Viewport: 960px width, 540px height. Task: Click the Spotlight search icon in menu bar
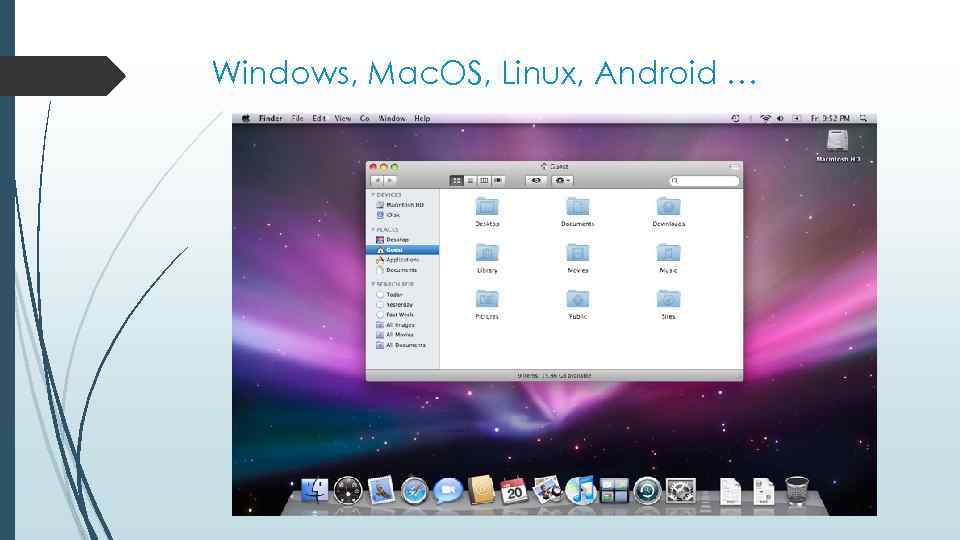[863, 118]
